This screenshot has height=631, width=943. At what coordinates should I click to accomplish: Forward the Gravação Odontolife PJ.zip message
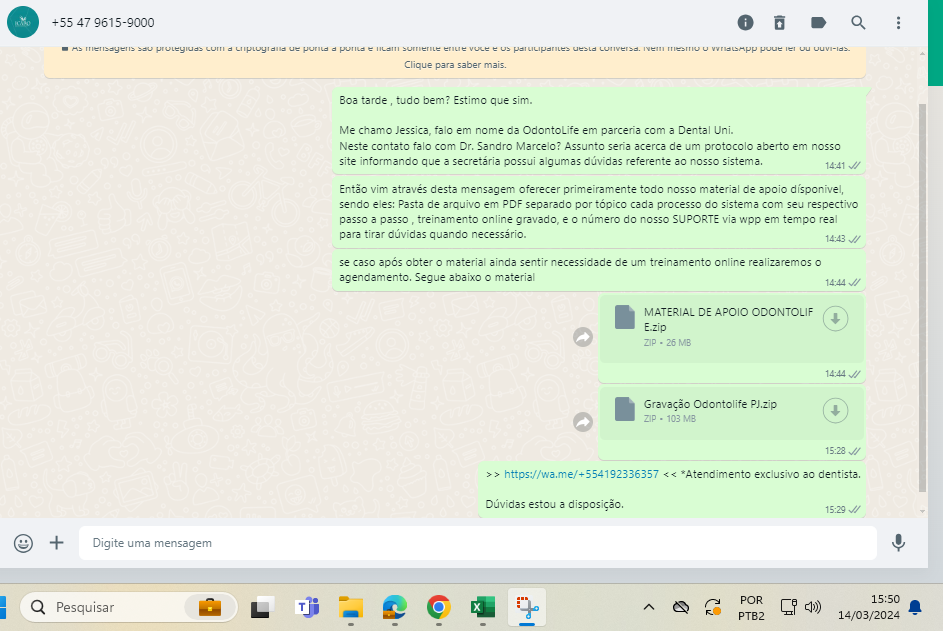pyautogui.click(x=583, y=422)
